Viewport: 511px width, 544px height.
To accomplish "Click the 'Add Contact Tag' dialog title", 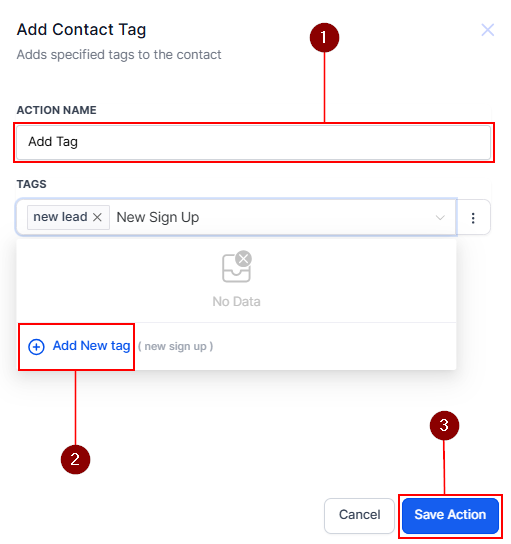I will 82,30.
